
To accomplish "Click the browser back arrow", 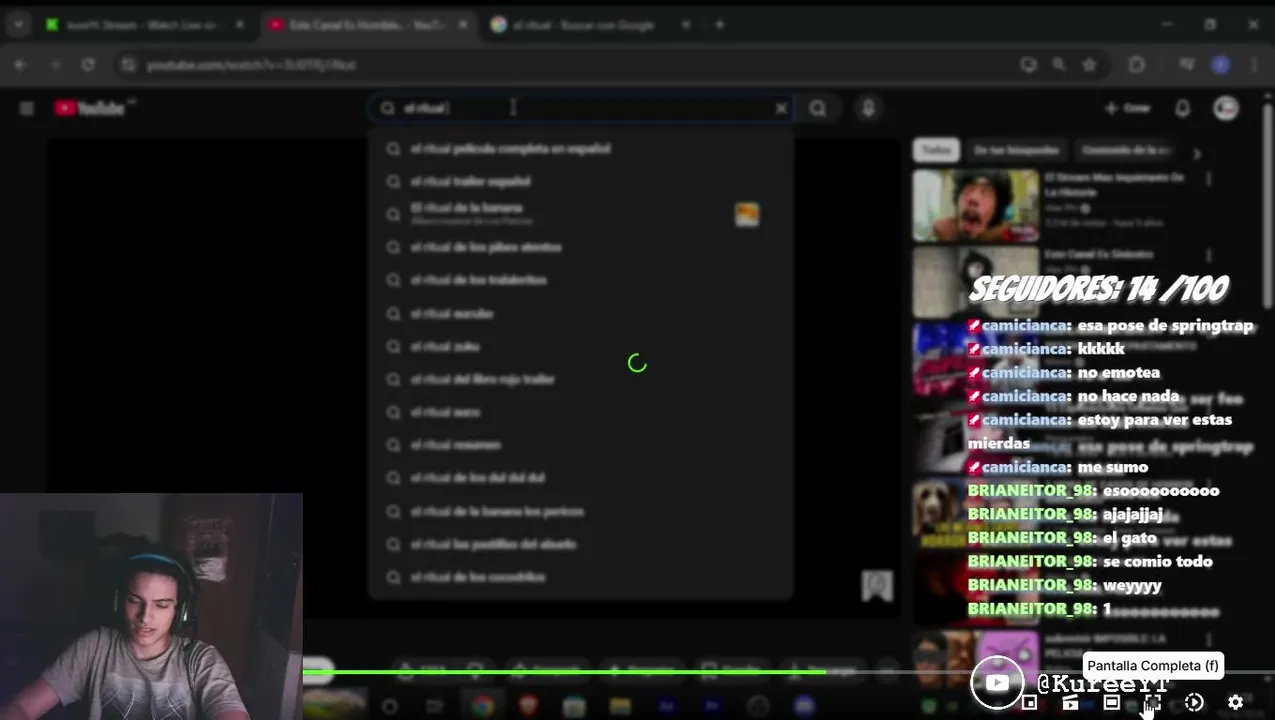I will [20, 65].
